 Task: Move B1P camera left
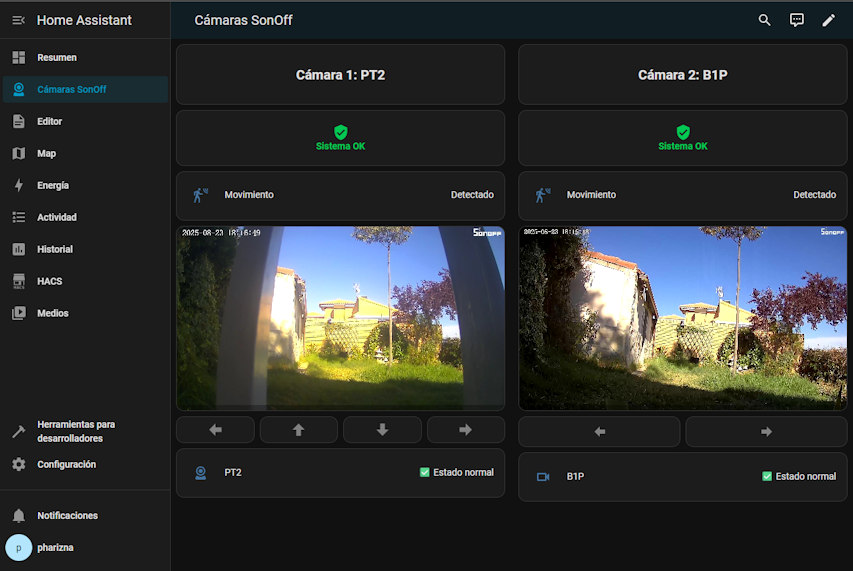pos(599,432)
